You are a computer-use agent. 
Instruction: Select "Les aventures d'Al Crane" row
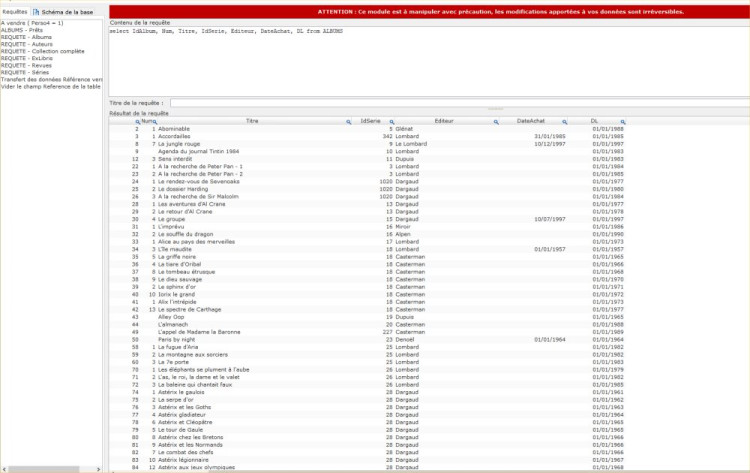click(x=367, y=204)
